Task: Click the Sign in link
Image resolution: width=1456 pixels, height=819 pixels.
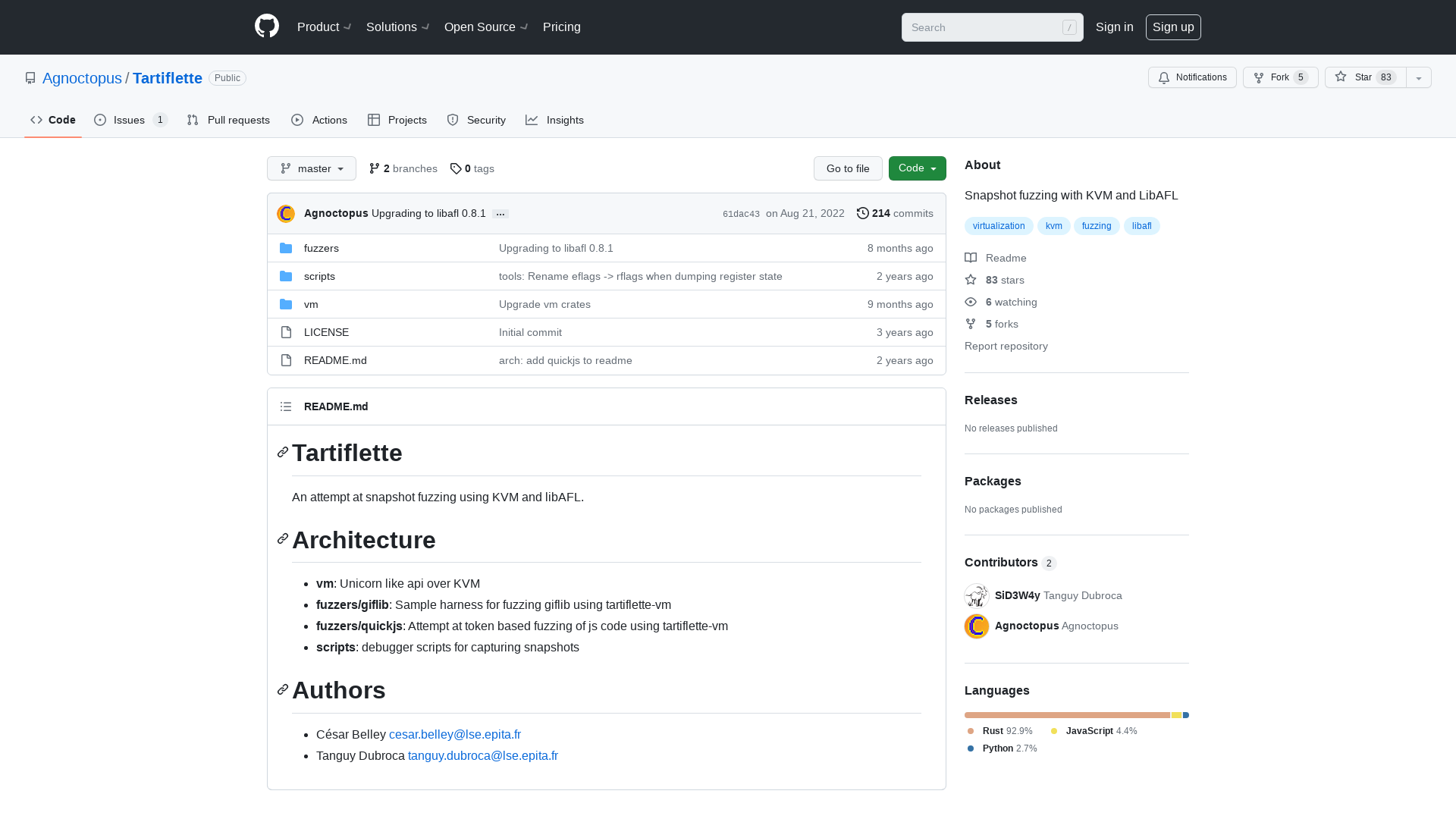Action: pos(1115,27)
